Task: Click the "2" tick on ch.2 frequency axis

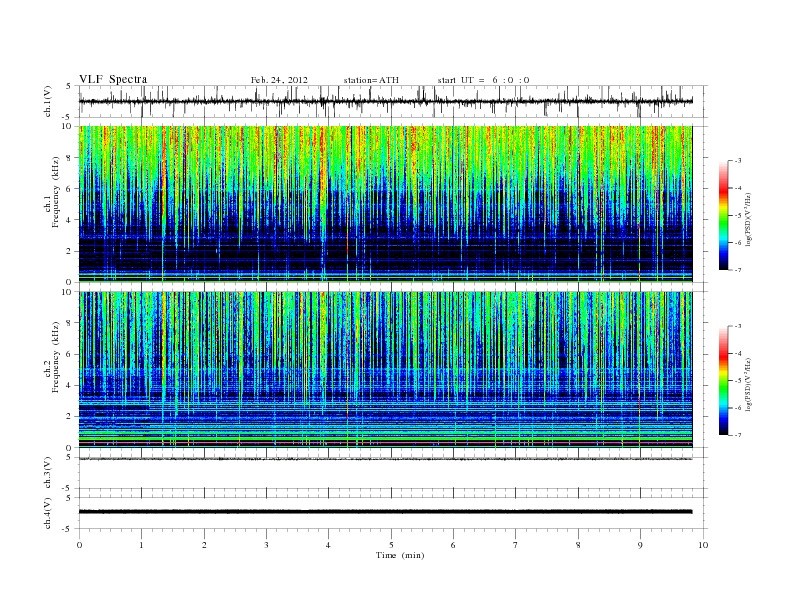Action: point(70,417)
